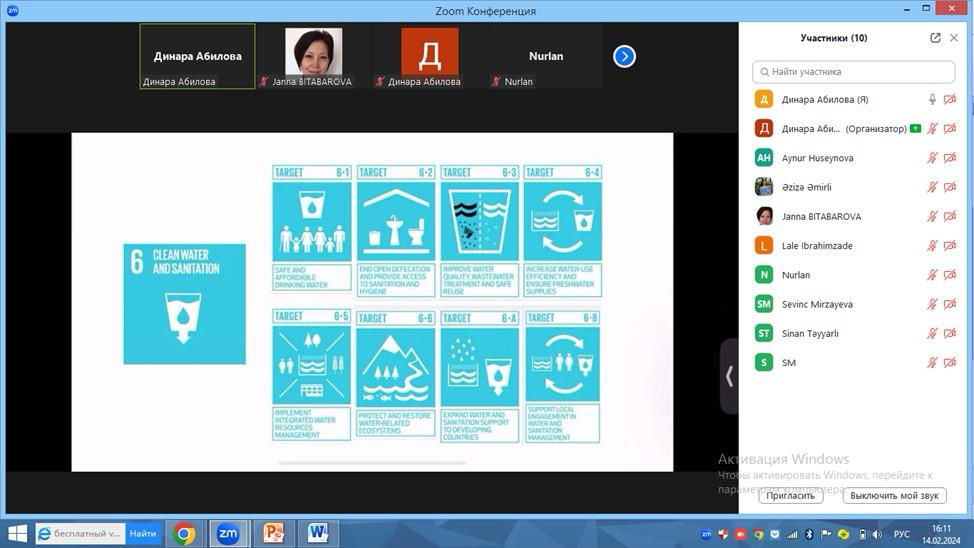
Task: Open Word from taskbar
Action: click(x=317, y=533)
